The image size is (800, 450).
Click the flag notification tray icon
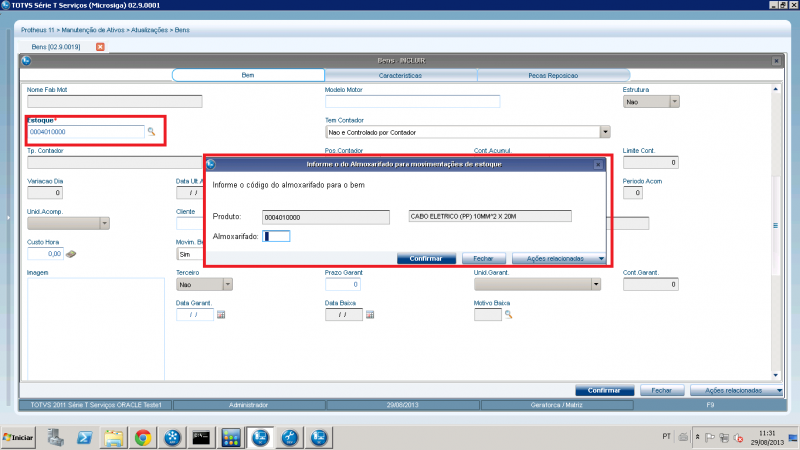point(710,437)
